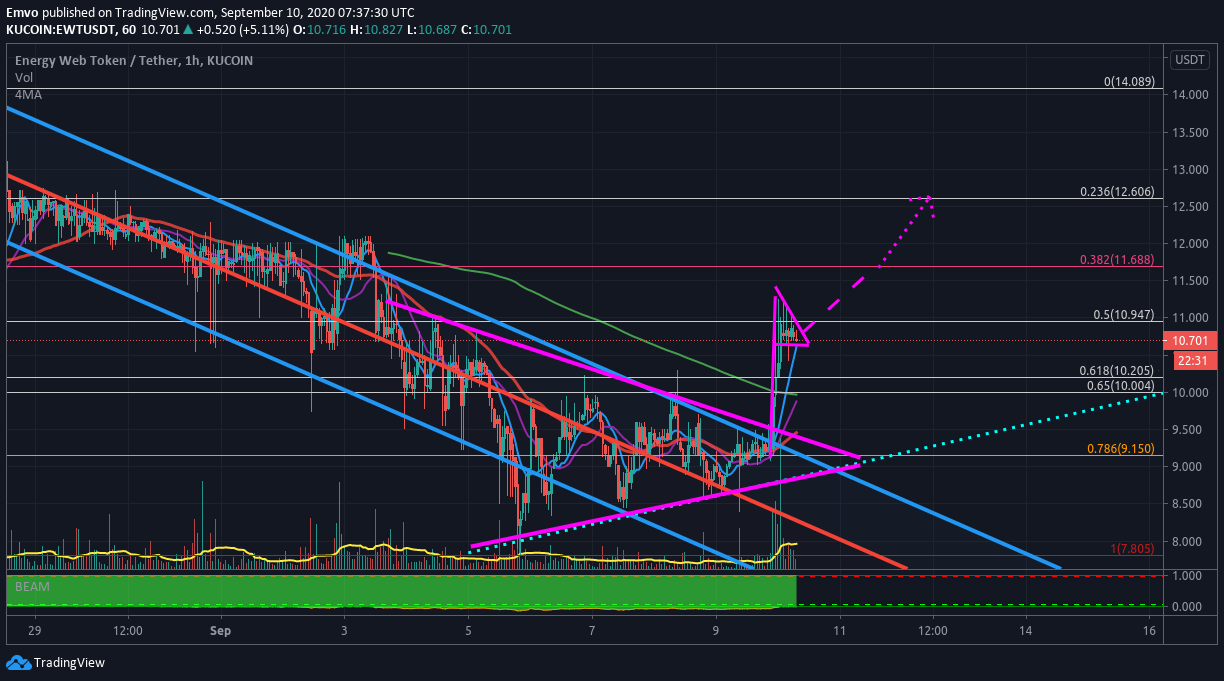The image size is (1224, 681).
Task: Click the 11 date on the time axis
Action: [x=840, y=631]
